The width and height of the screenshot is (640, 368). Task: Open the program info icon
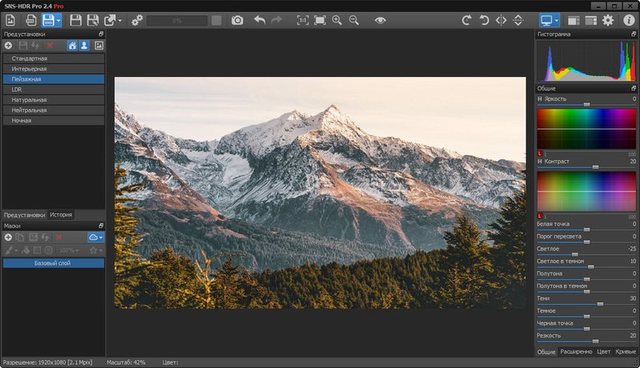point(629,20)
